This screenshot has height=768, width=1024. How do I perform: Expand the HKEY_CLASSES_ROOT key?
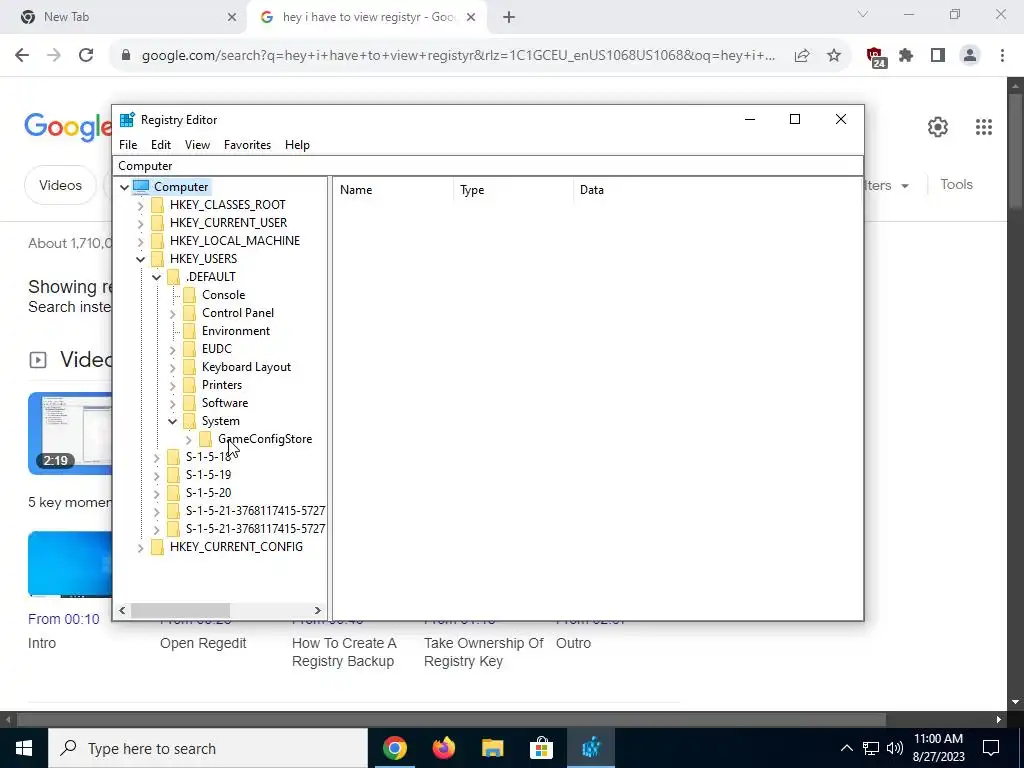click(x=140, y=206)
